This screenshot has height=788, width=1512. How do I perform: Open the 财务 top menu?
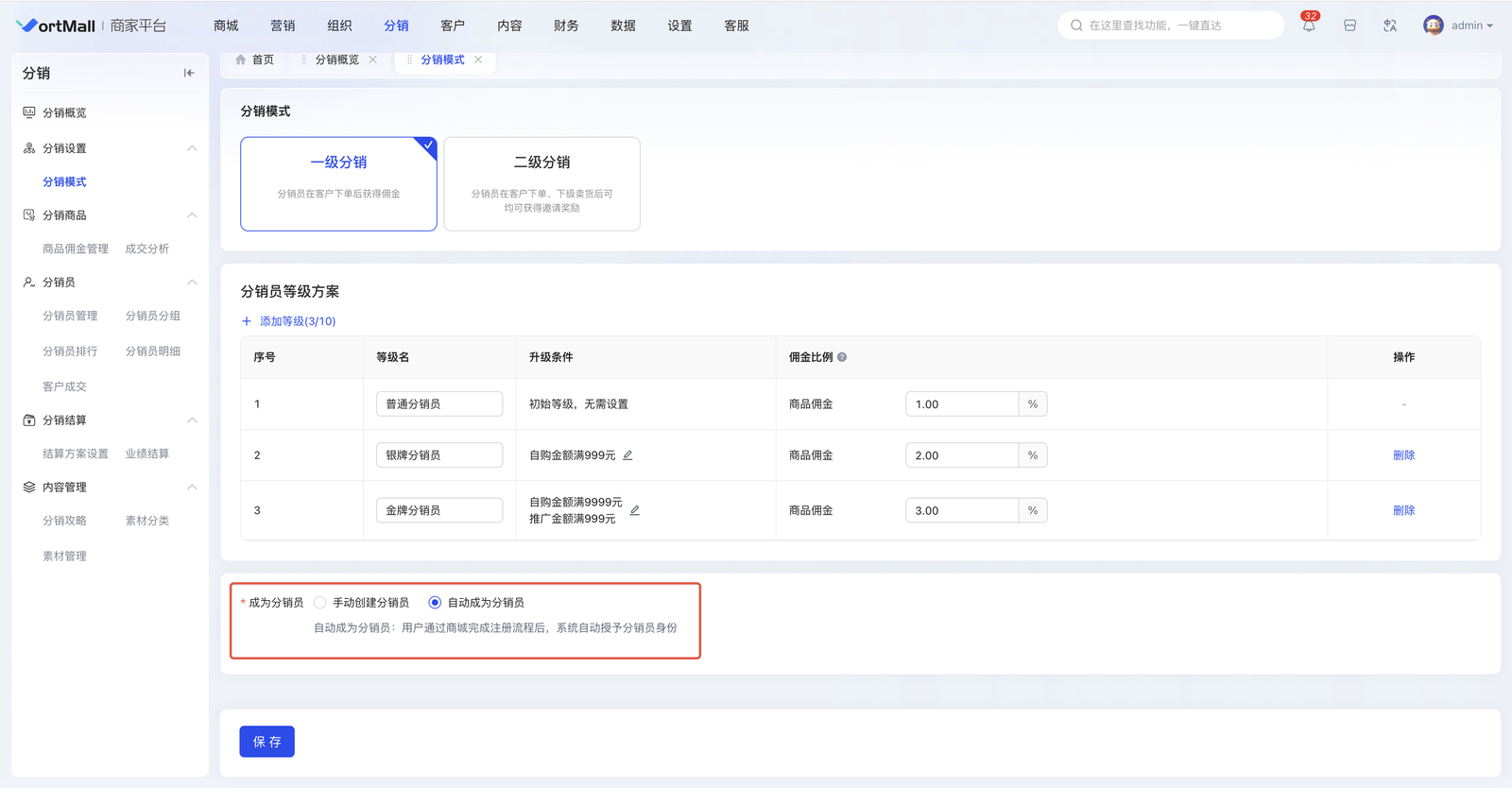pos(566,26)
